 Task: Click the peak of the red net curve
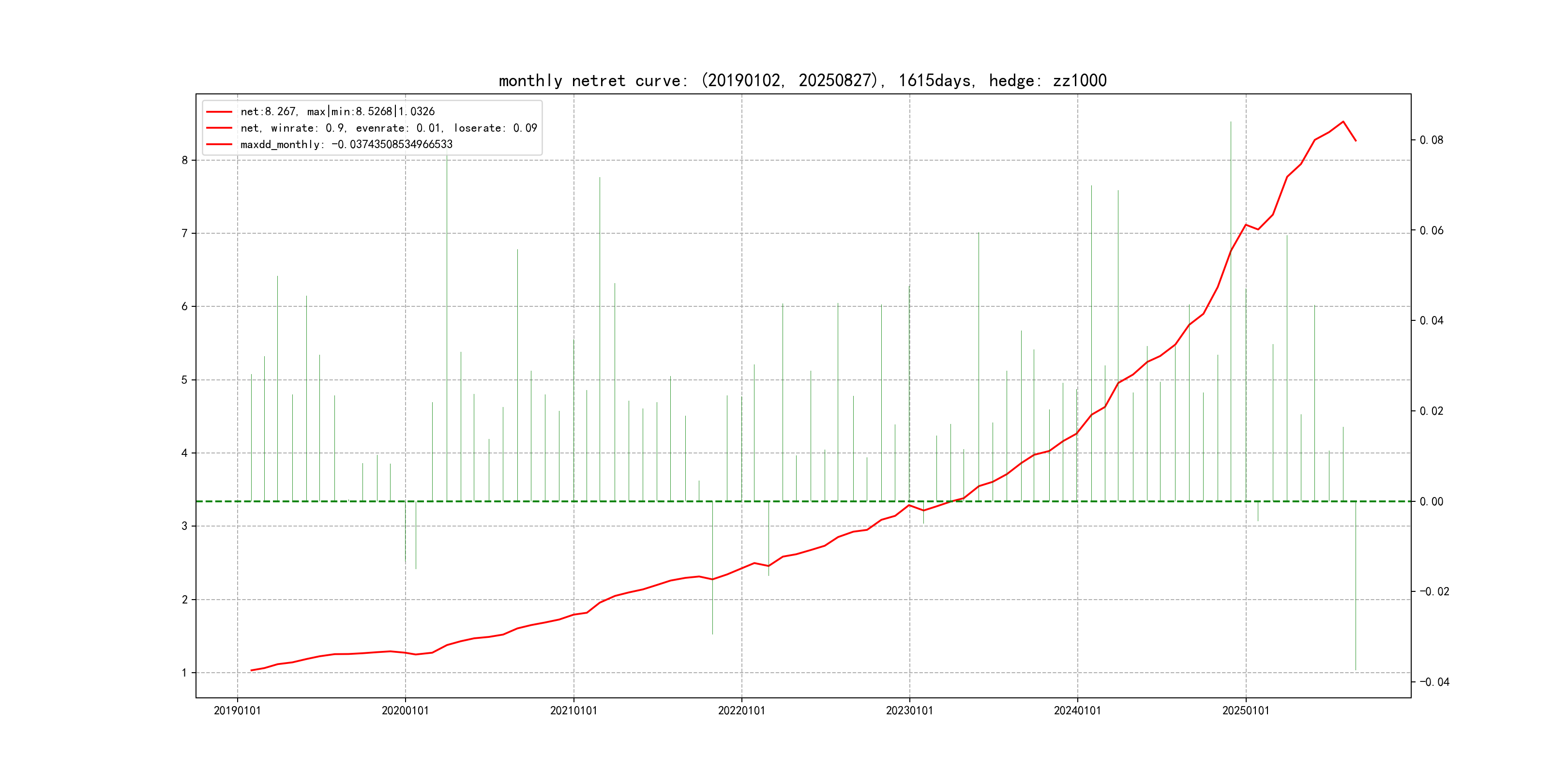pyautogui.click(x=1343, y=122)
